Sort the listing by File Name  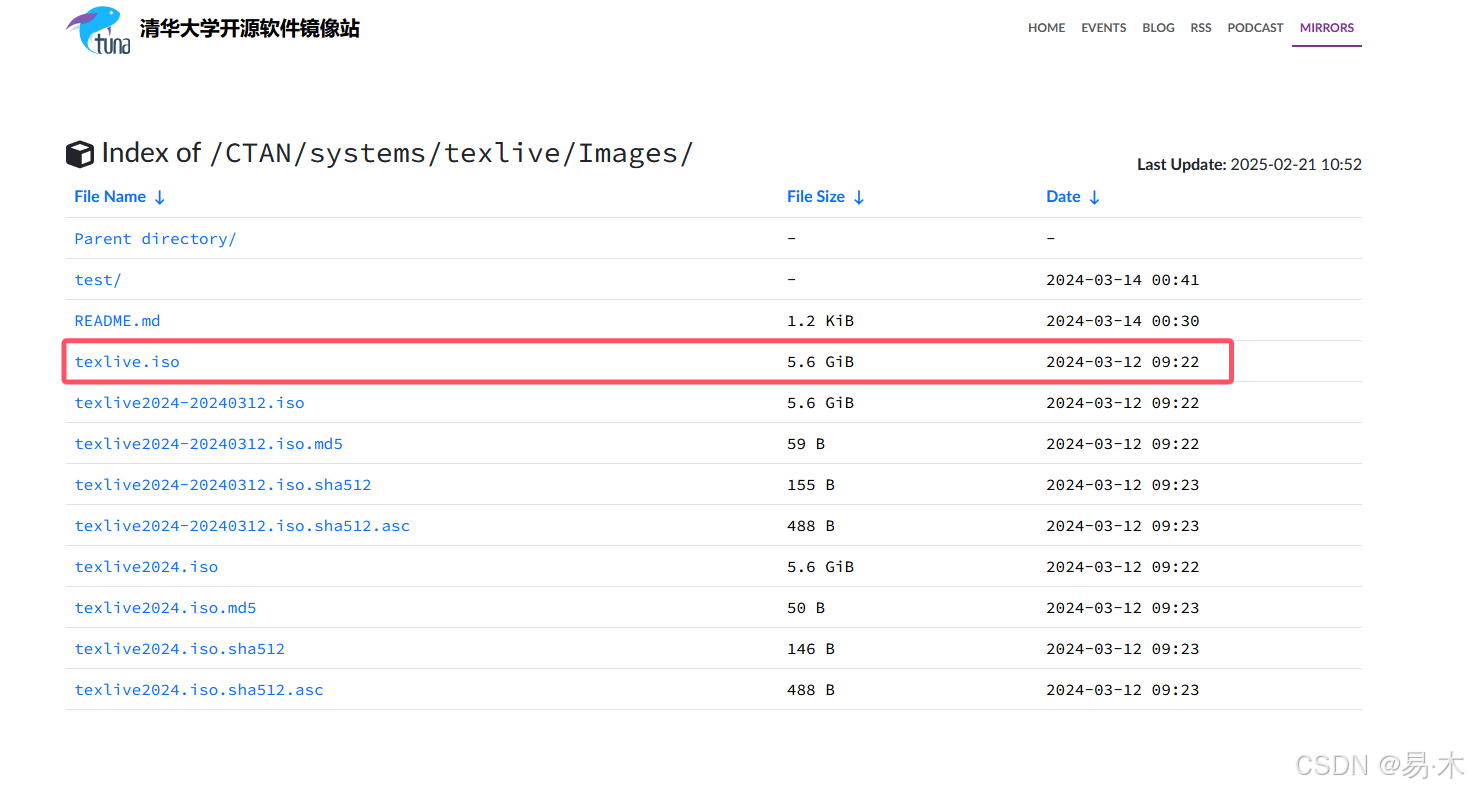click(x=110, y=196)
